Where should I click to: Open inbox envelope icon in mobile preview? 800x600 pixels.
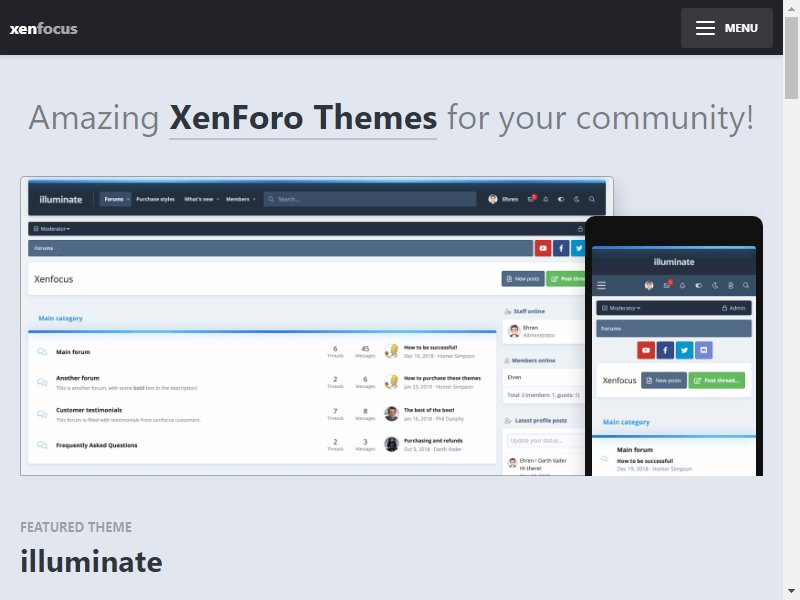(667, 285)
